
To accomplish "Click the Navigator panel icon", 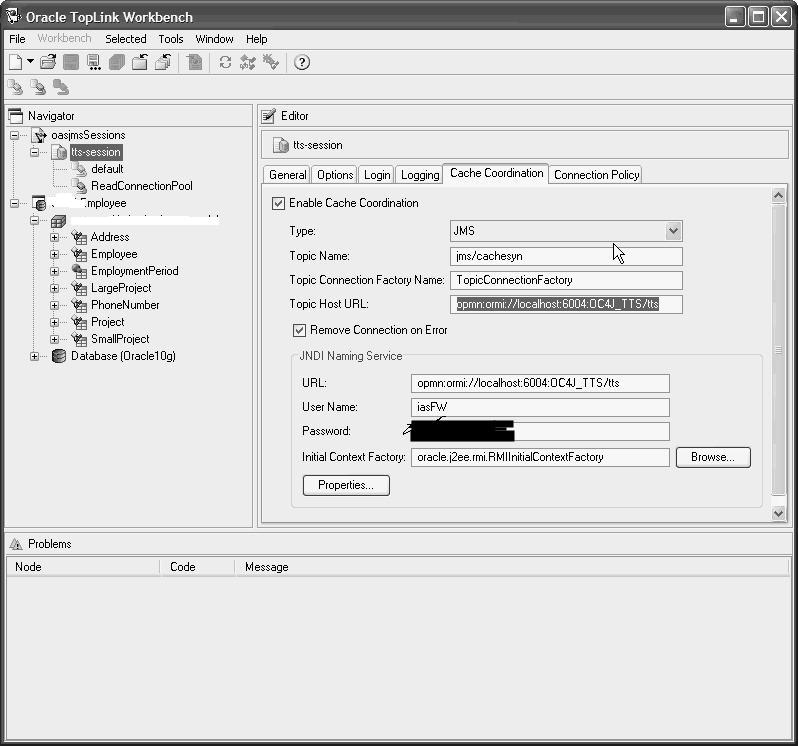I will coord(16,116).
